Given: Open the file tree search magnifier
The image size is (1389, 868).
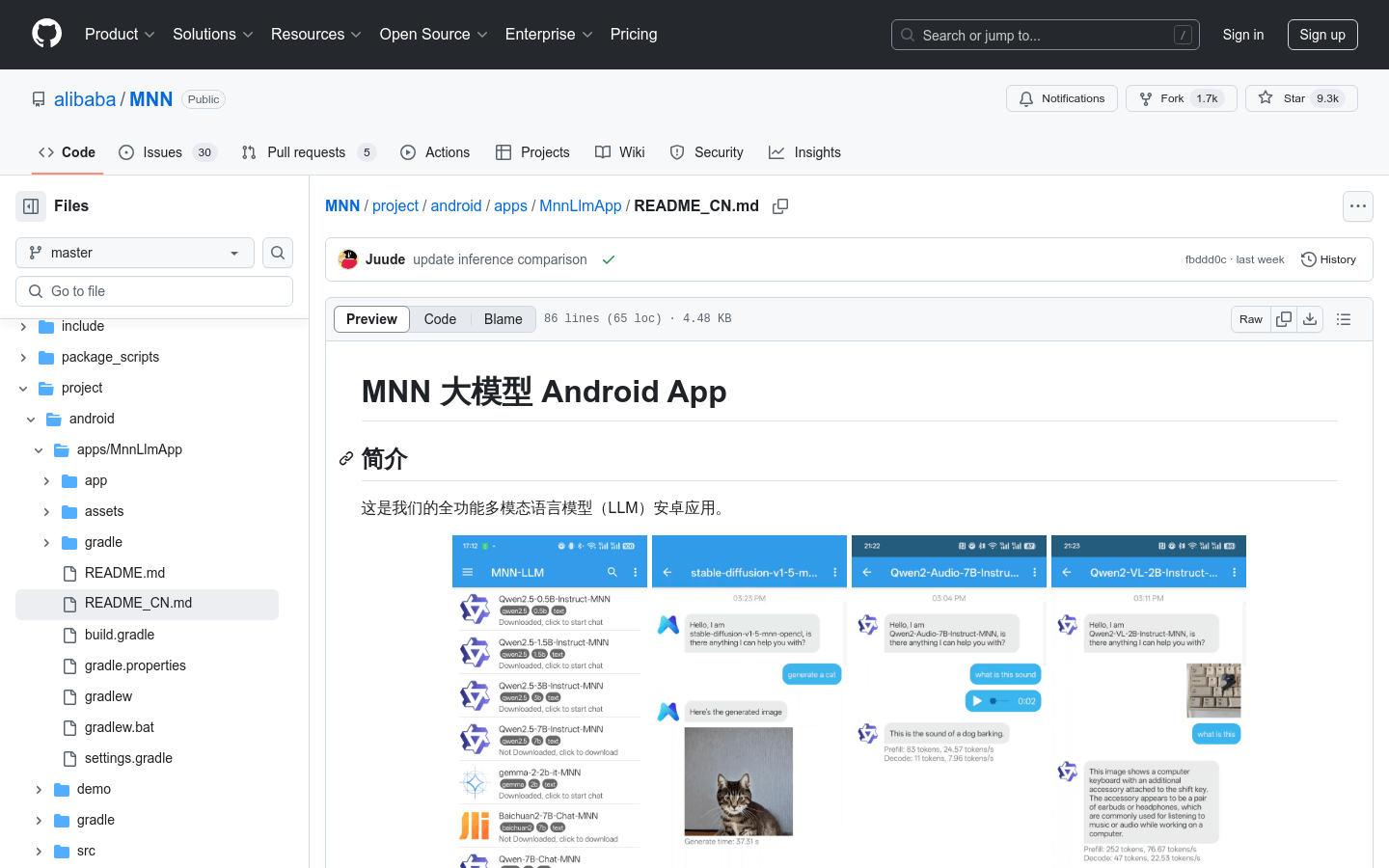Looking at the screenshot, I should (x=278, y=253).
